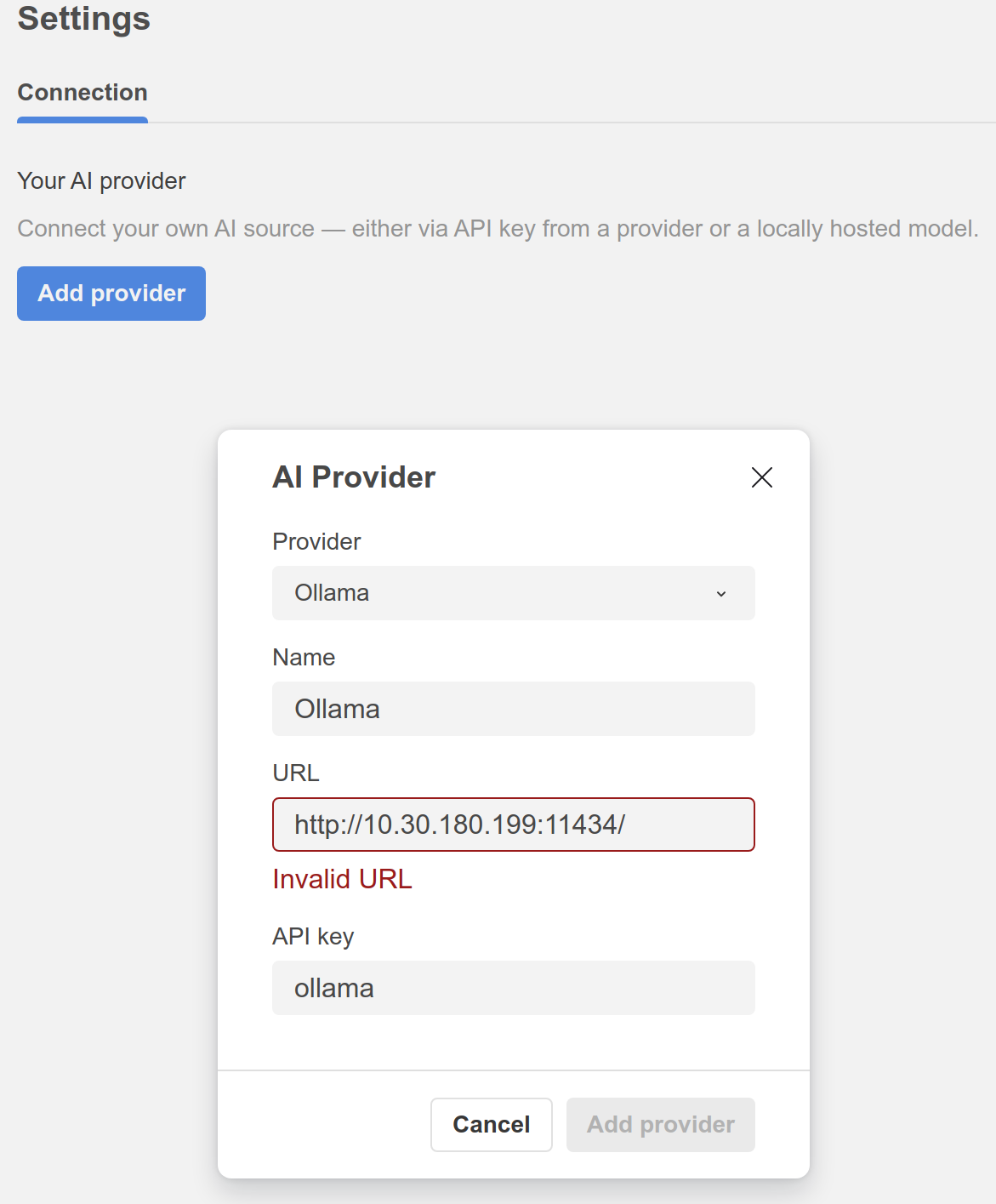Click the URL field label
This screenshot has width=996, height=1204.
coord(296,773)
